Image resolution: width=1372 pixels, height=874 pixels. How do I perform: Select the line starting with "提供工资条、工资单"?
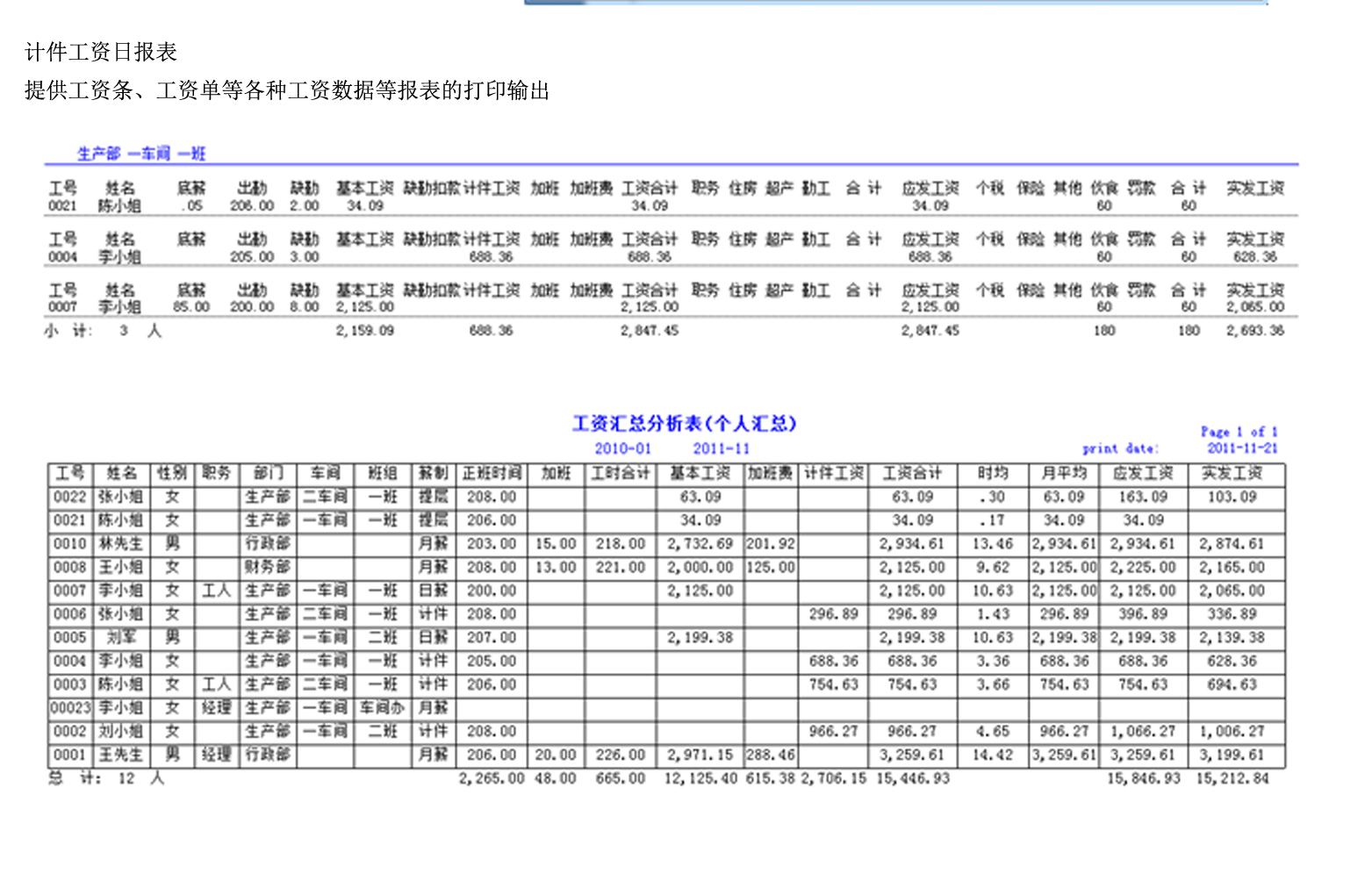click(287, 90)
